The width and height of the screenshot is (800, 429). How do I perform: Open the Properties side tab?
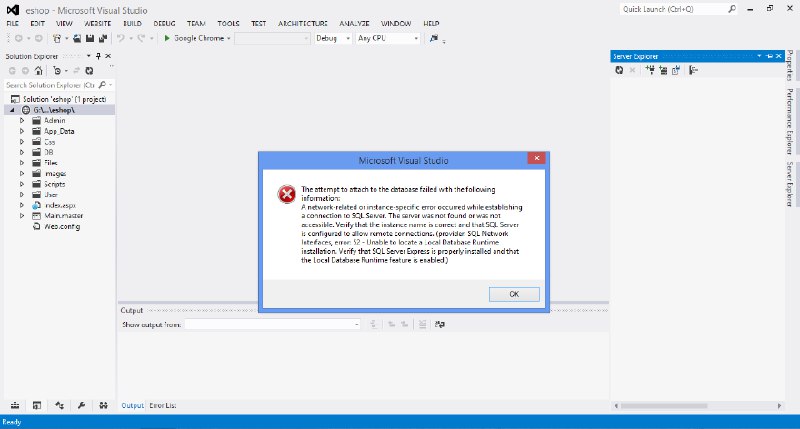coord(790,65)
